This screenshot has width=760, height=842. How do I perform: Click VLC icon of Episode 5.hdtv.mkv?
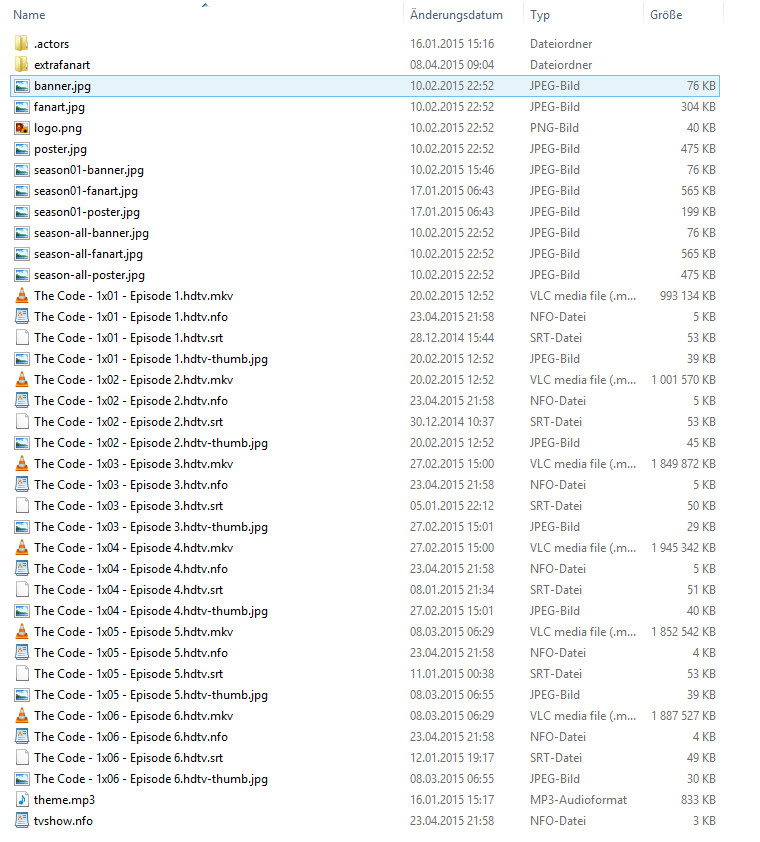[21, 632]
